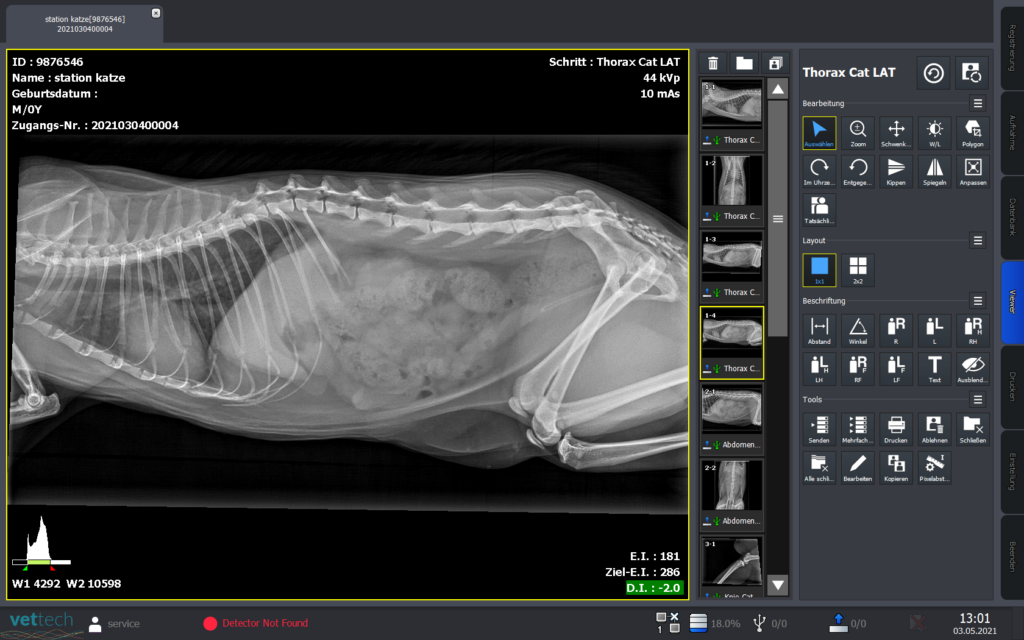Screen dimensions: 1024x640
Task: Reject the image with Ablehnen
Action: [935, 429]
